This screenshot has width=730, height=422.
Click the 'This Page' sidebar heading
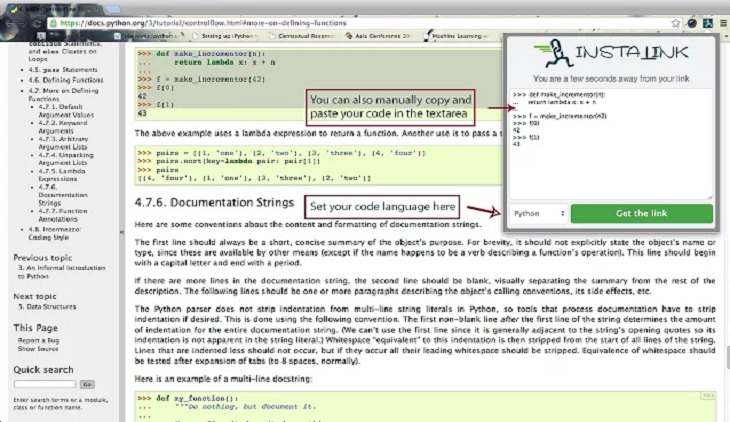[35, 328]
